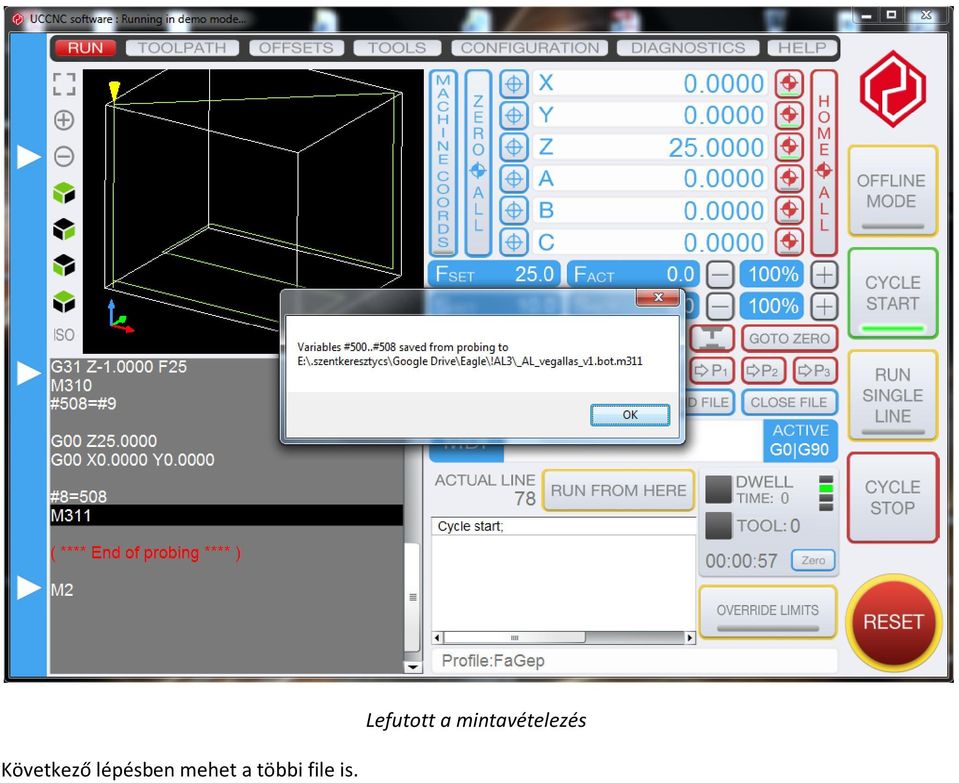Screen dimensions: 959x783
Task: Click the ACTIVE G0|G90 indicator
Action: (x=800, y=440)
